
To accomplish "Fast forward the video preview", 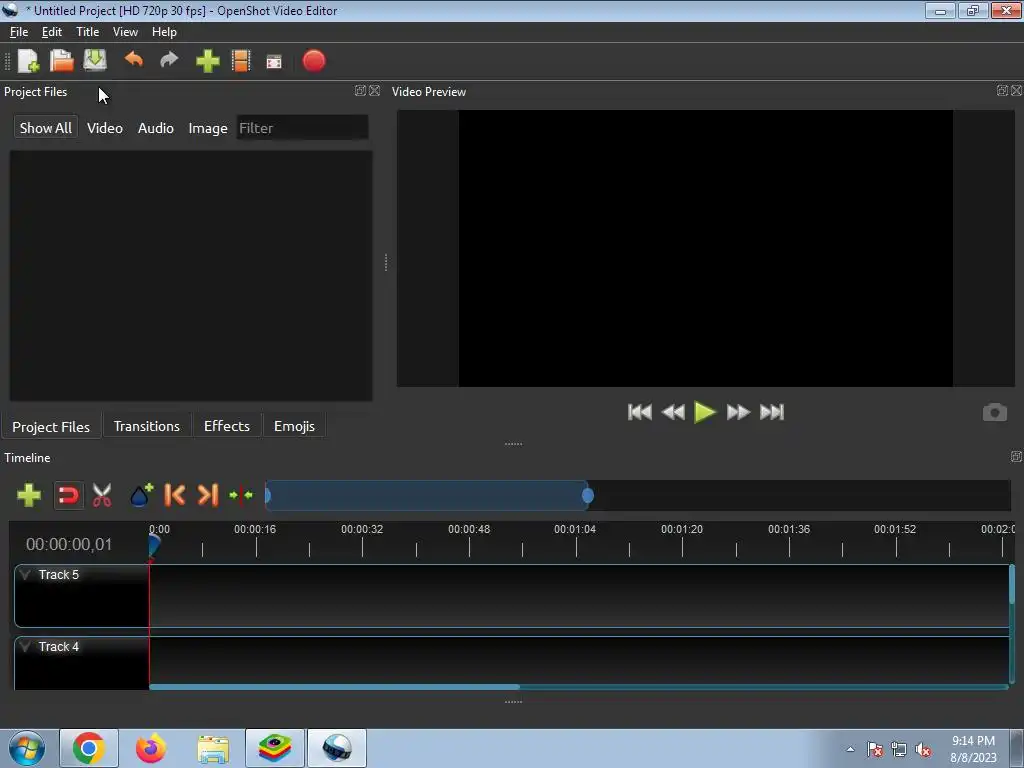I will 738,412.
